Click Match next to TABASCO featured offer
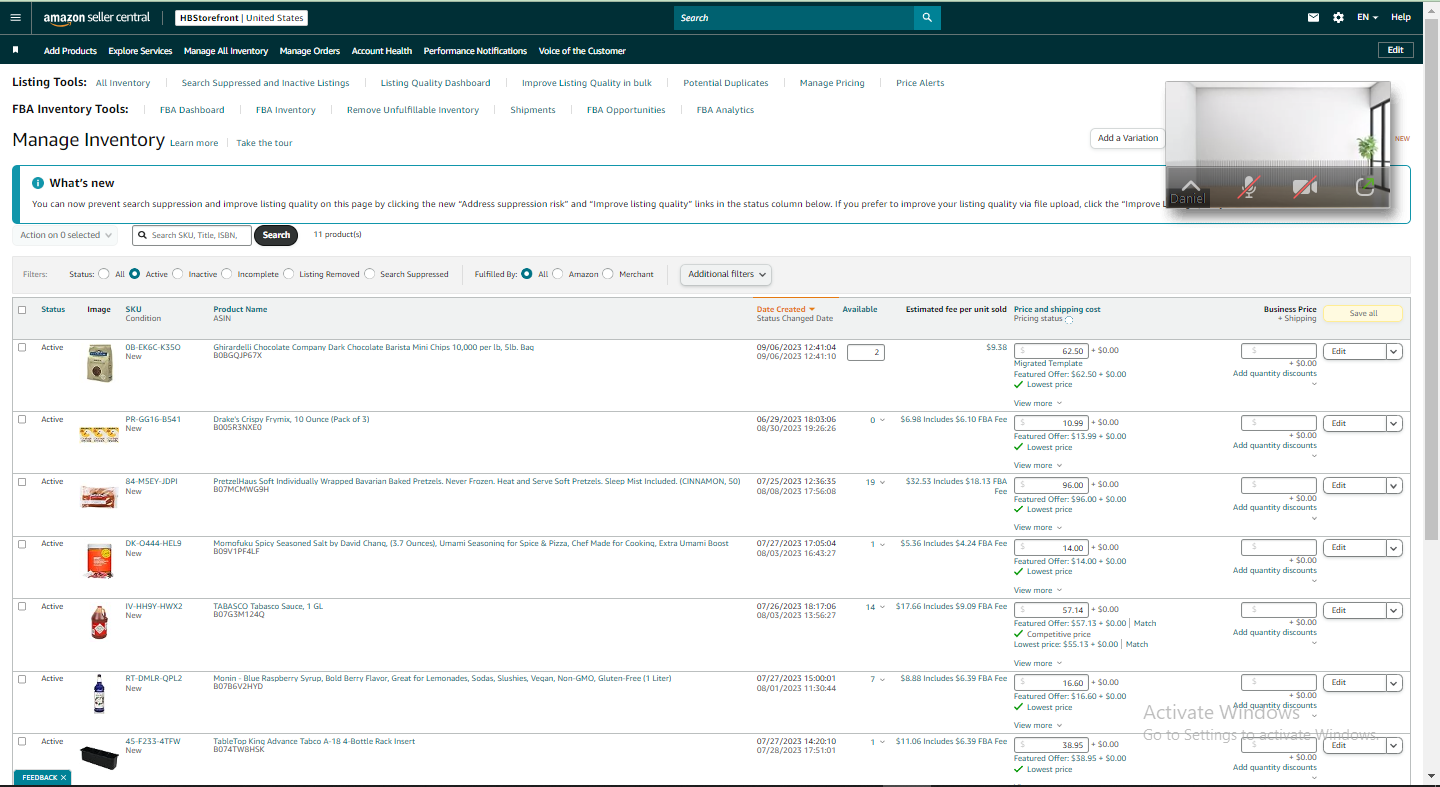 click(1145, 623)
